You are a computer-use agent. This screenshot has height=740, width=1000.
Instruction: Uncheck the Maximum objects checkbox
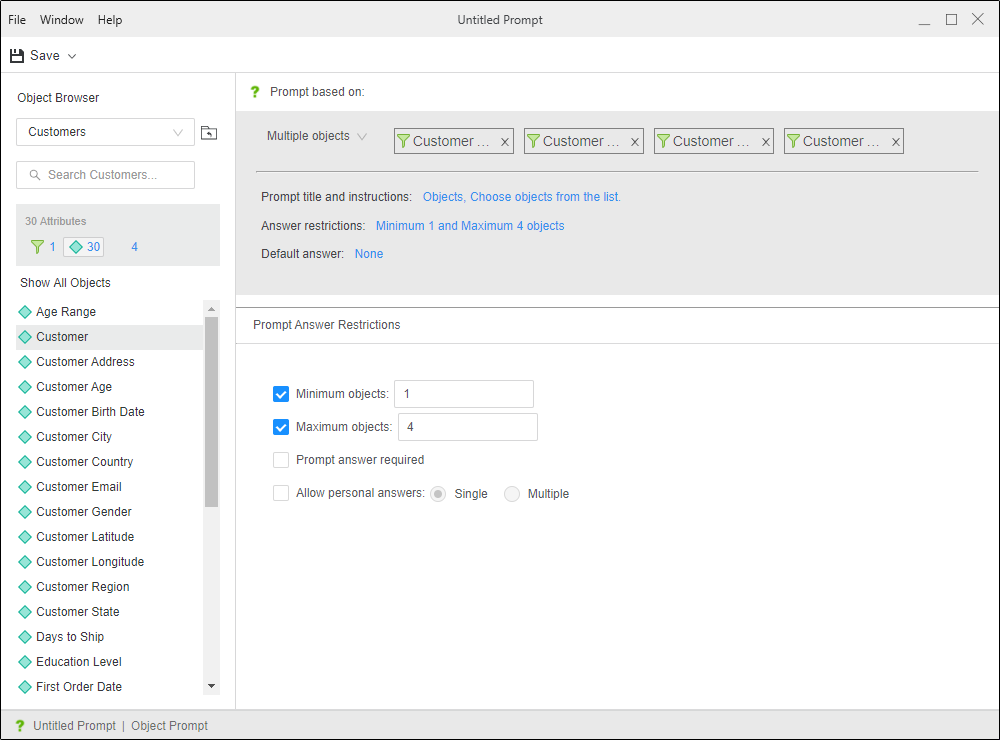pyautogui.click(x=281, y=427)
